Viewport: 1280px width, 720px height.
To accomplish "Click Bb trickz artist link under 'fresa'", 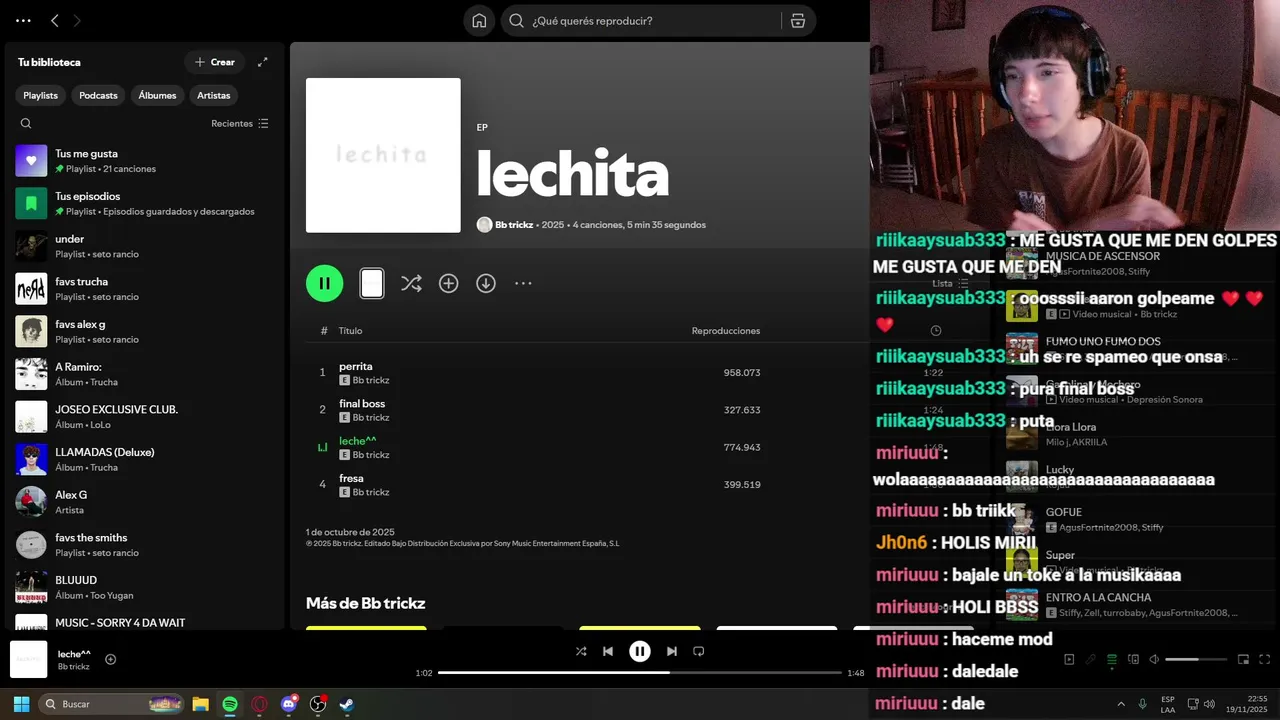I will (371, 492).
